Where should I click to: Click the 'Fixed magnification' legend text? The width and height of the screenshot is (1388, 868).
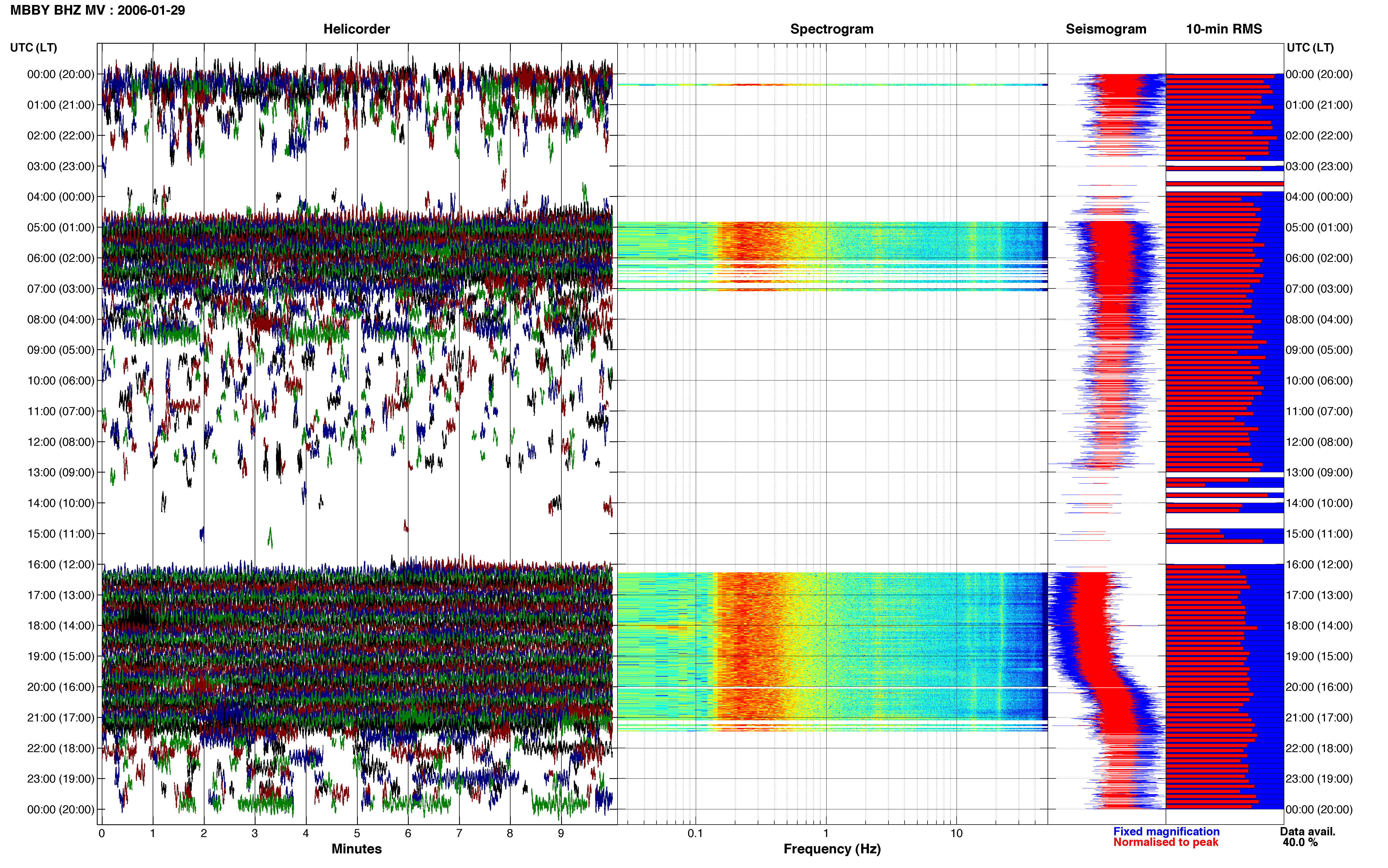(1166, 831)
